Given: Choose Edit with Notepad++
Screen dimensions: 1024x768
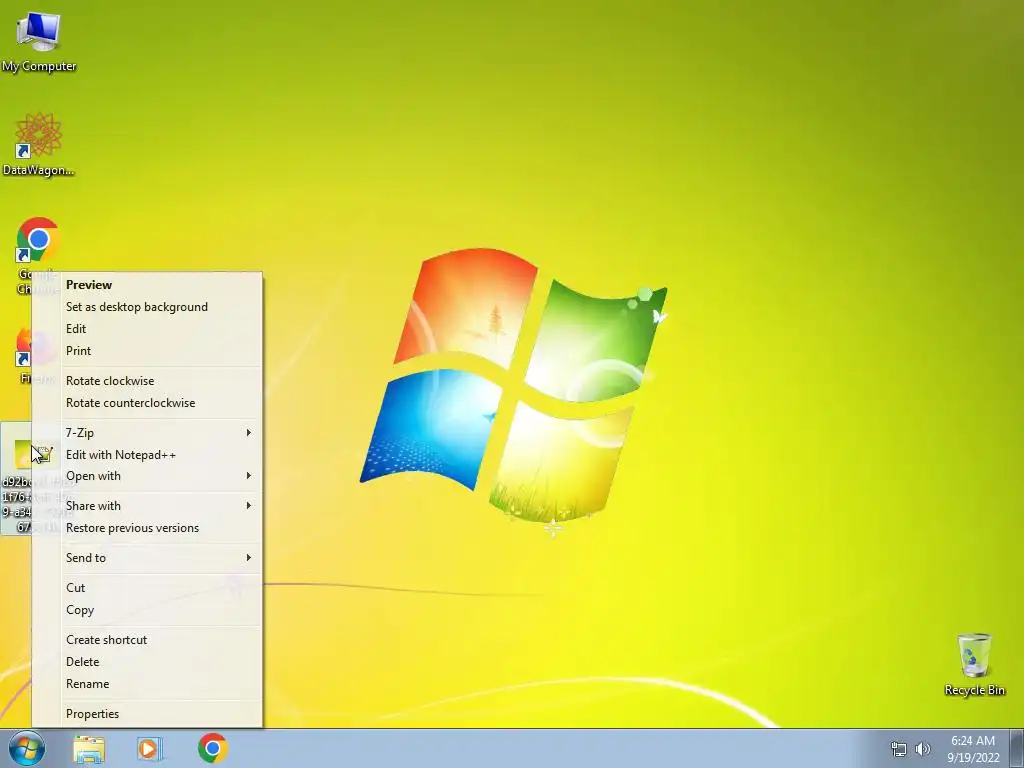Looking at the screenshot, I should 147,455.
